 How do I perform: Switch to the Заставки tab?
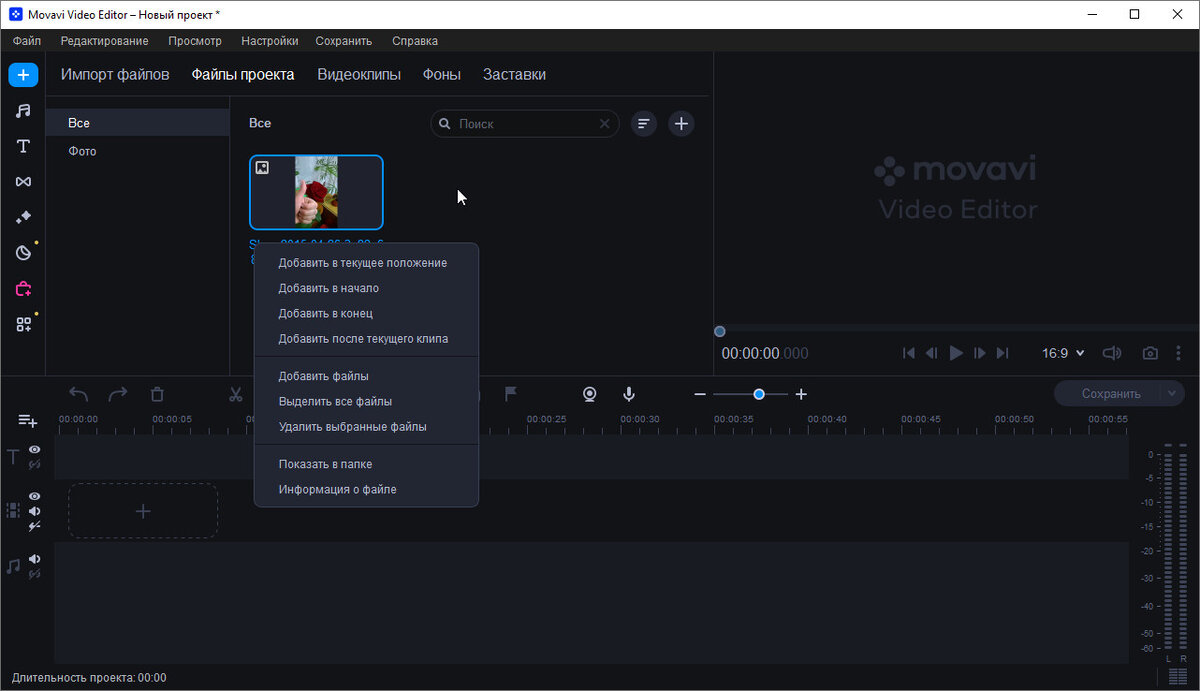pos(514,75)
